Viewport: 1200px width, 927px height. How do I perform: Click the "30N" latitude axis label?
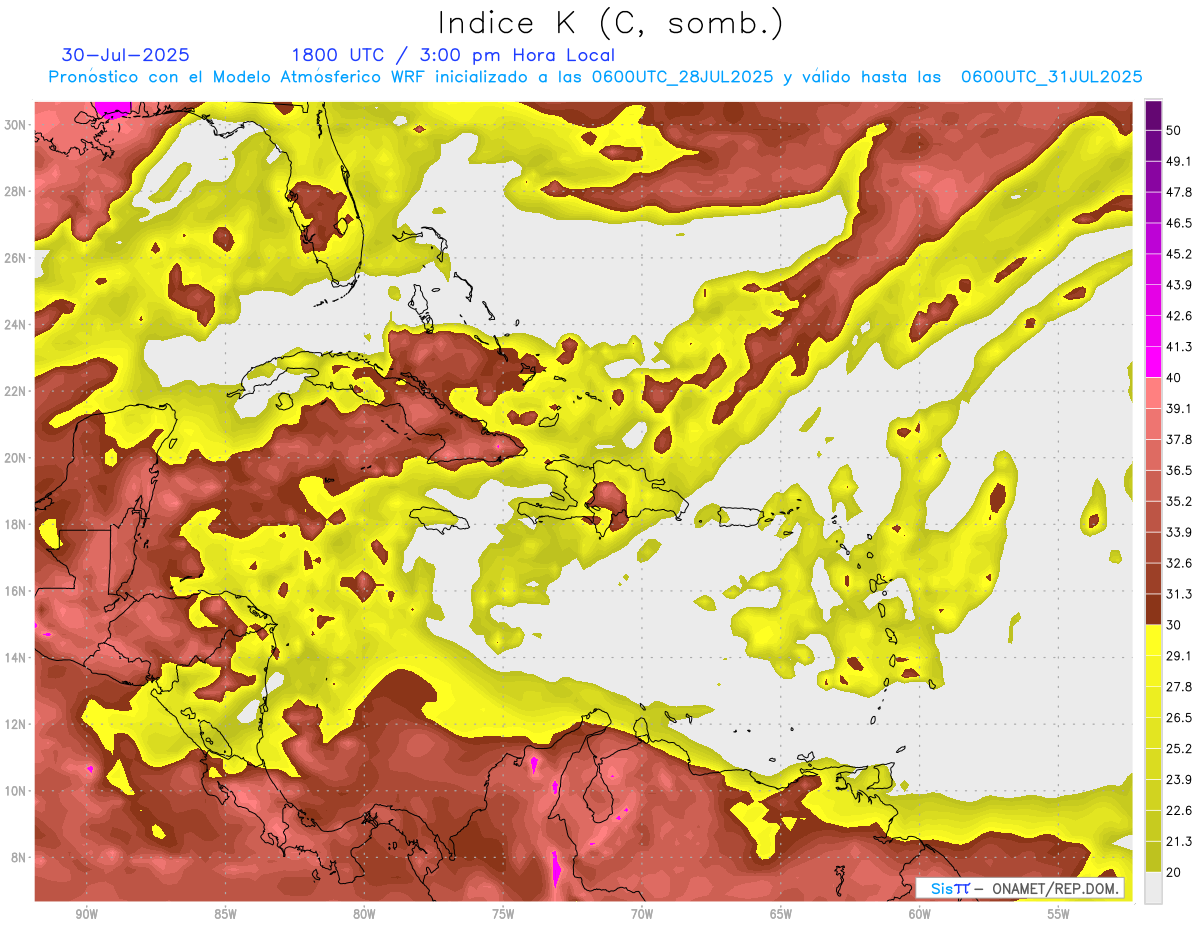[17, 125]
